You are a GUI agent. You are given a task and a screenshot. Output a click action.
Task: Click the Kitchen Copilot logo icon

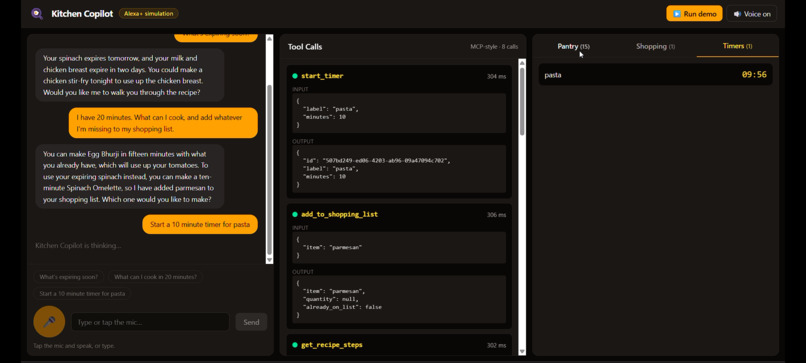36,14
